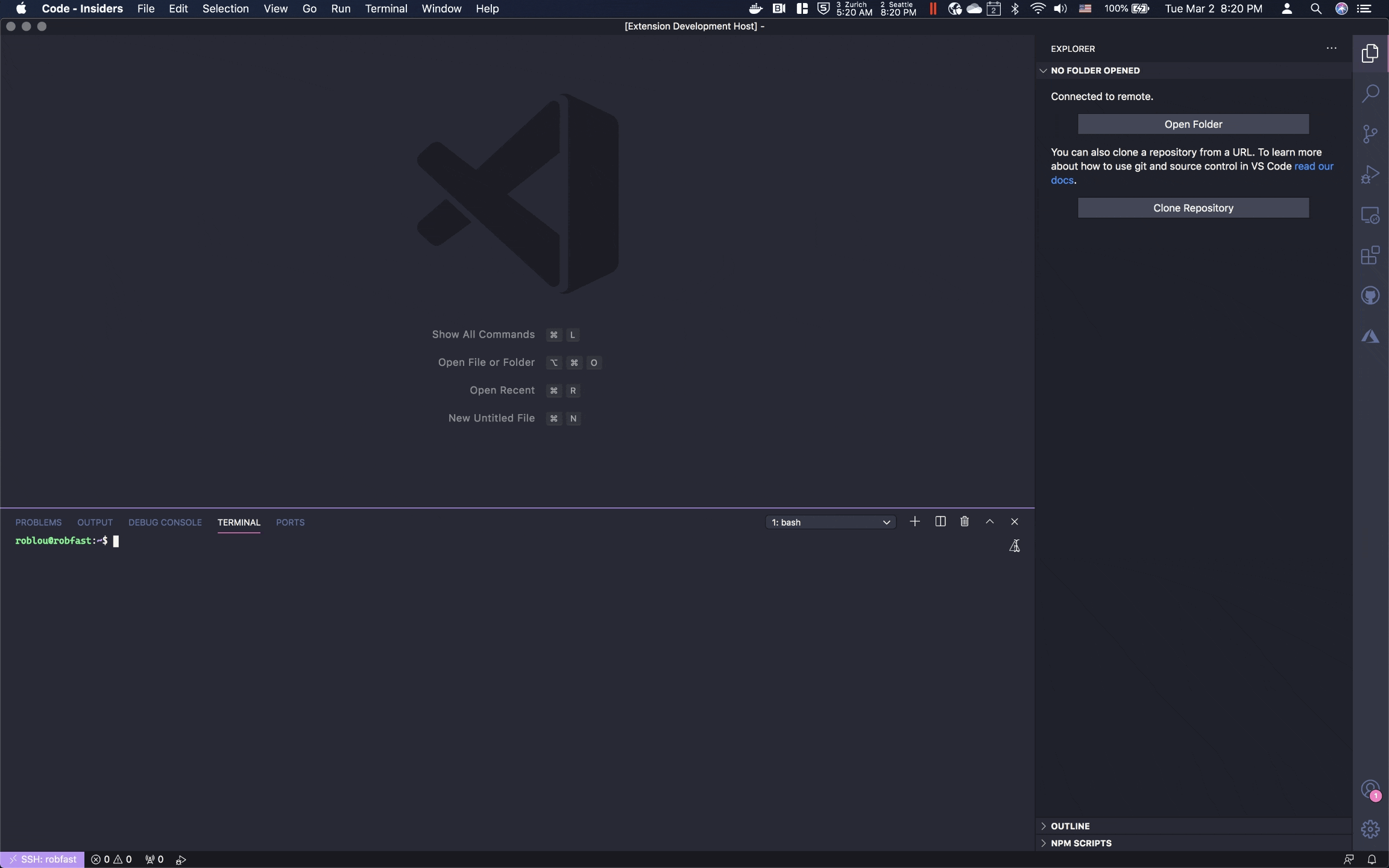1389x868 pixels.
Task: Collapse the NO FOLDER OPENED section
Action: [1044, 71]
